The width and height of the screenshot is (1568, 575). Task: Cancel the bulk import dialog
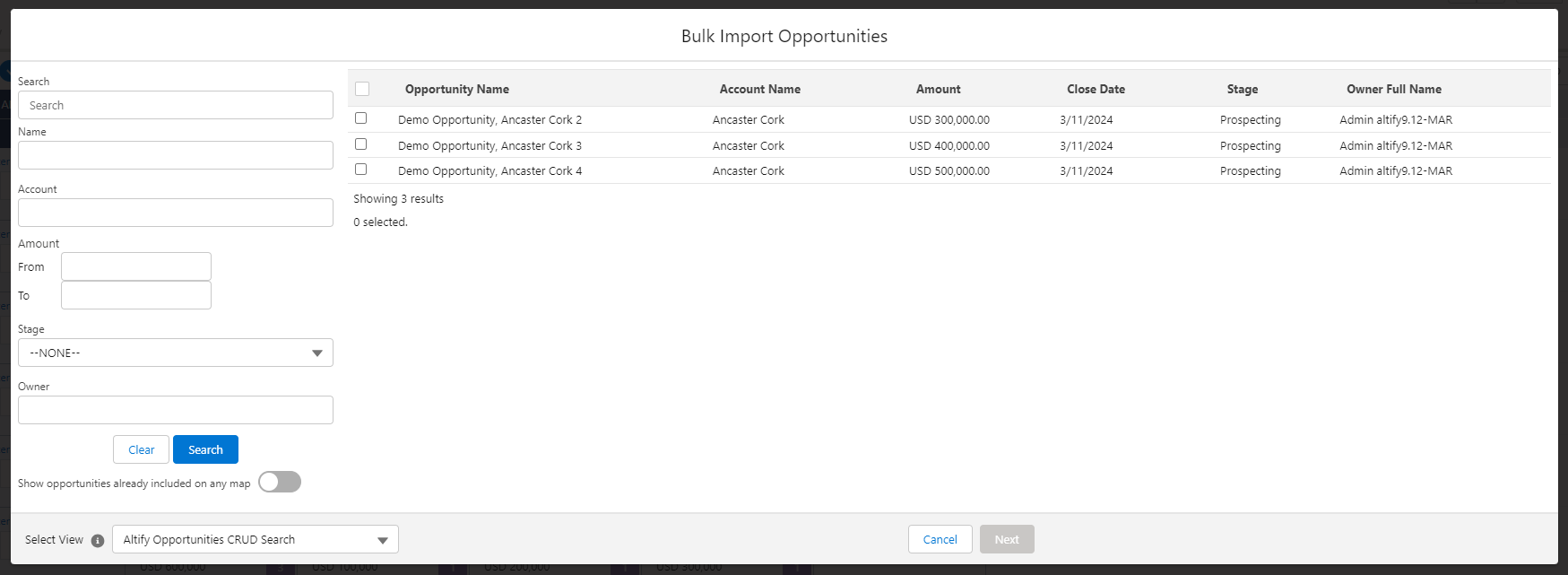(x=940, y=539)
